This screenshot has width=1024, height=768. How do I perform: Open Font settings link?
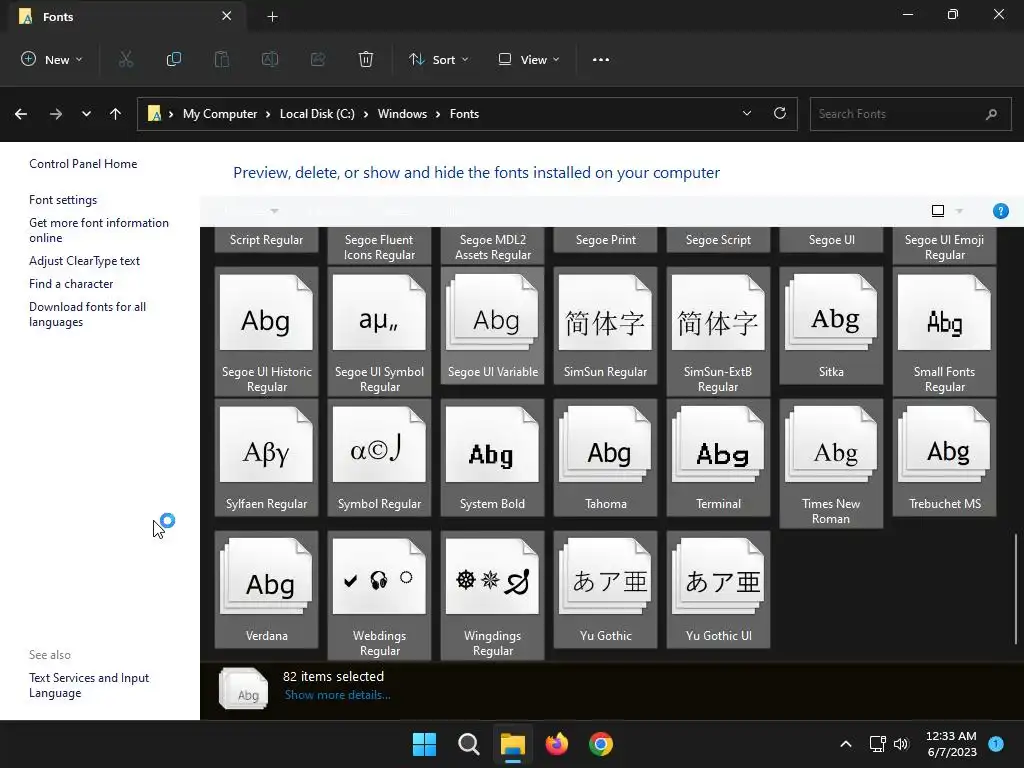[x=63, y=200]
